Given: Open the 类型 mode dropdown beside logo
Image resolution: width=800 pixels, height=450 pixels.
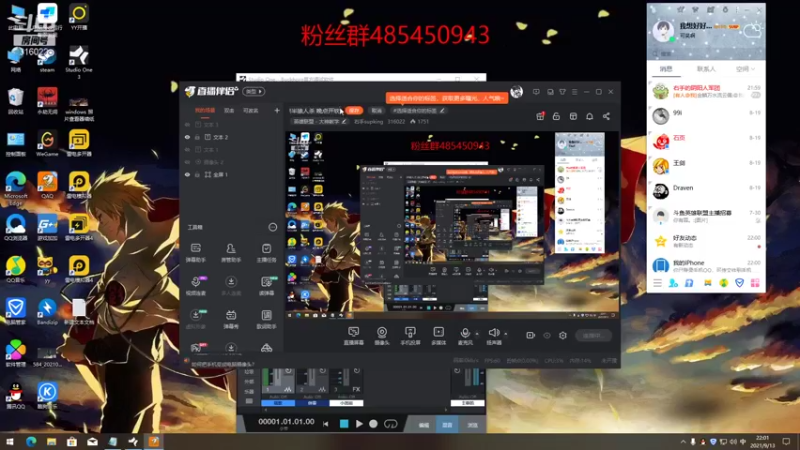Looking at the screenshot, I should [x=254, y=92].
